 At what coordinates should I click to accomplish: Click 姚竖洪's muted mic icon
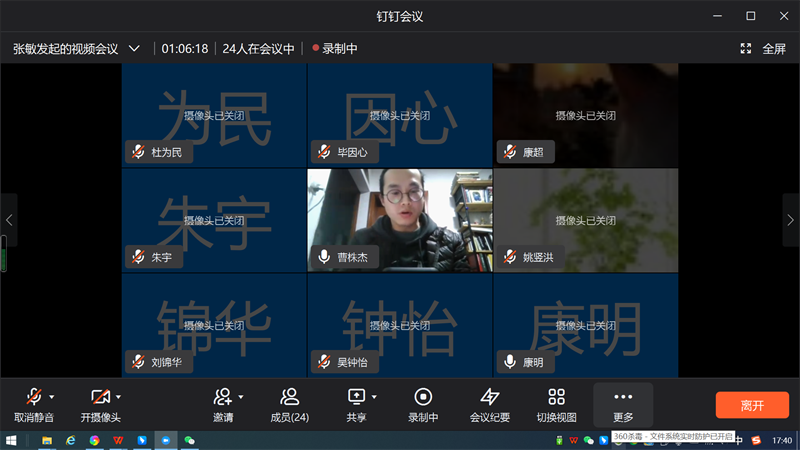[x=510, y=257]
